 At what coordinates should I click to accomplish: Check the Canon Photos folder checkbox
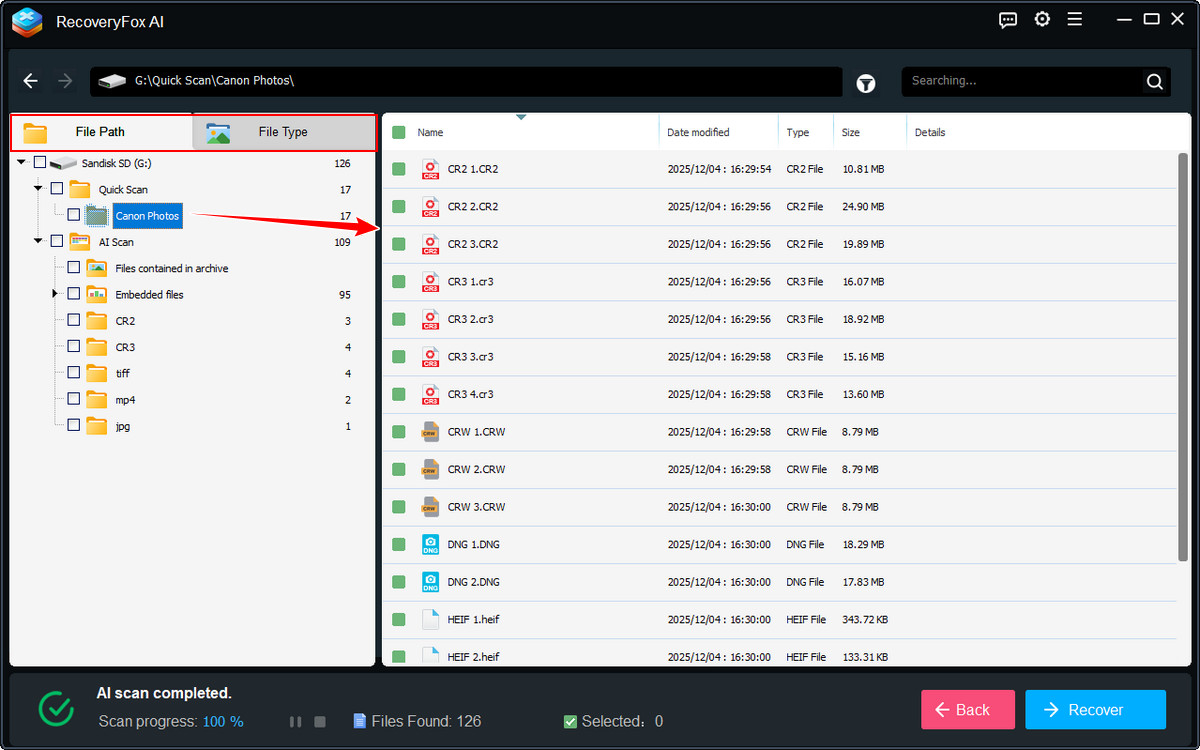click(74, 215)
